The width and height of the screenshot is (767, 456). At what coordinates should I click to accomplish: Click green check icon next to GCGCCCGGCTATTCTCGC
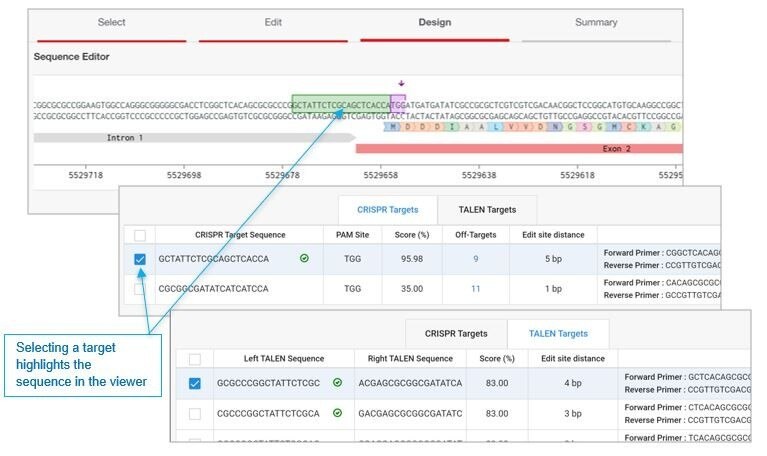click(x=338, y=383)
